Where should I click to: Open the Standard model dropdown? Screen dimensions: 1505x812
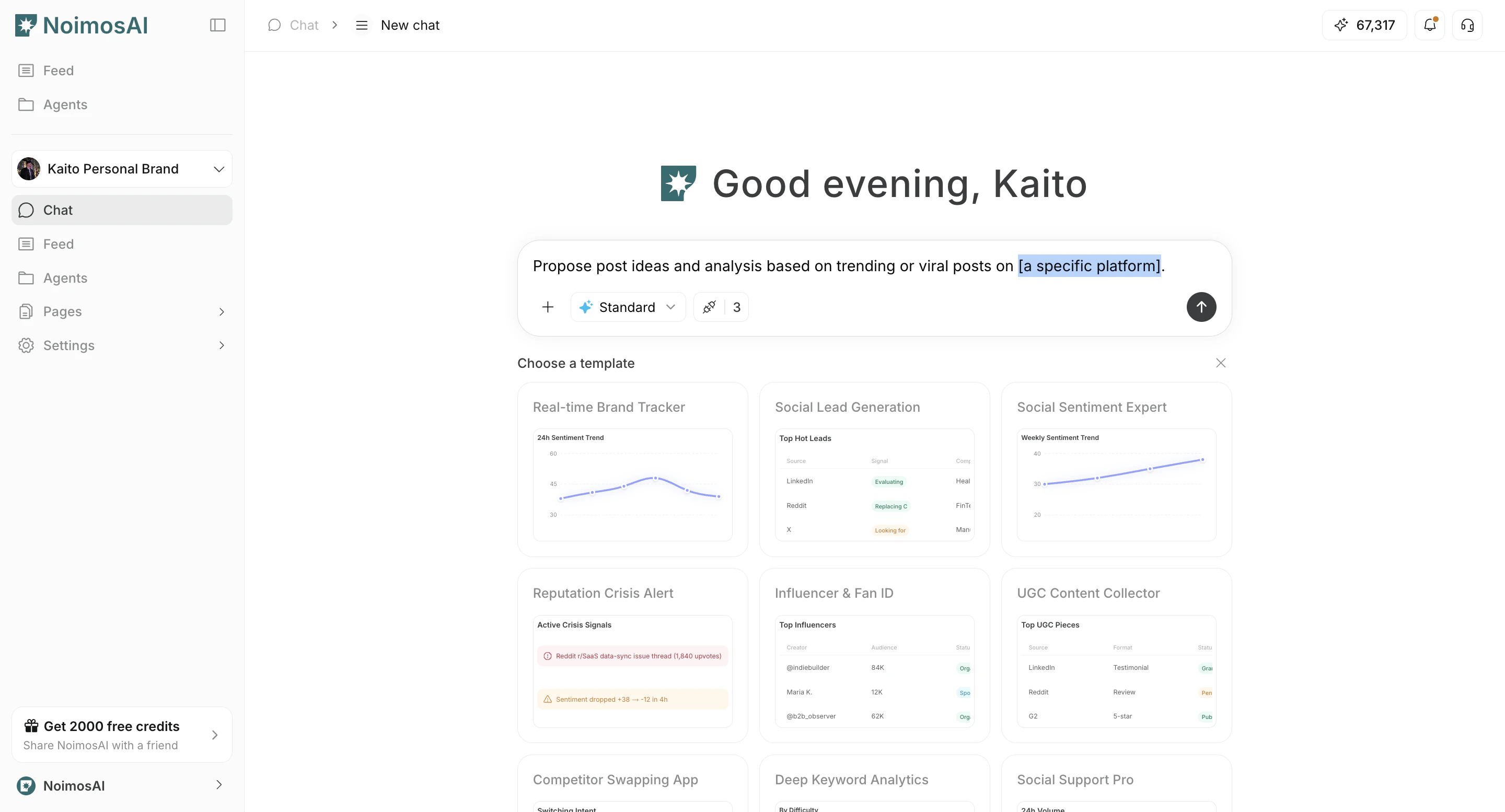[628, 307]
